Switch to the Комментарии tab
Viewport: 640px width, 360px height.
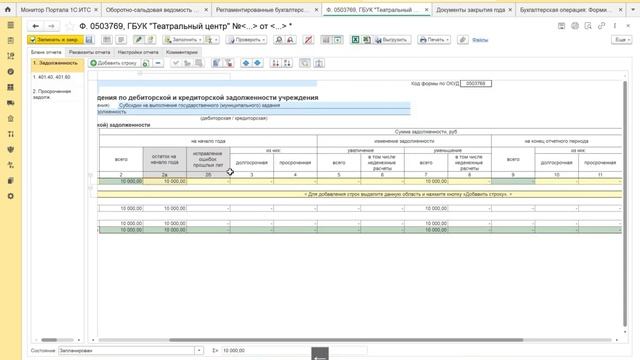(x=182, y=52)
